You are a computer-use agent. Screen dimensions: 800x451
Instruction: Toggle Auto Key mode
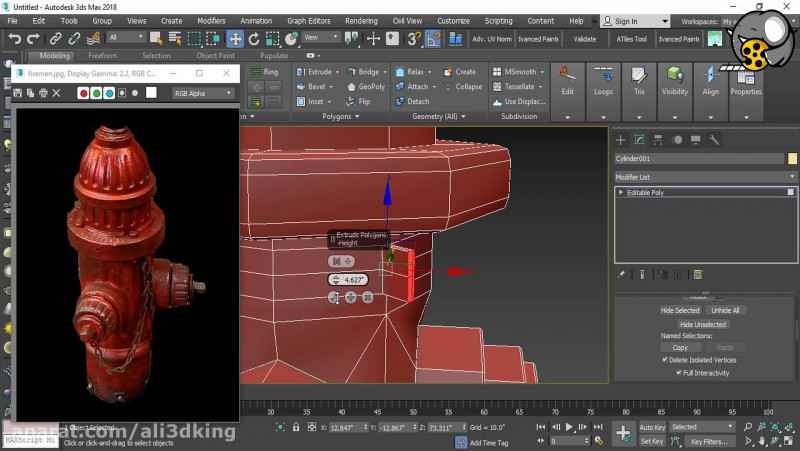coord(652,428)
